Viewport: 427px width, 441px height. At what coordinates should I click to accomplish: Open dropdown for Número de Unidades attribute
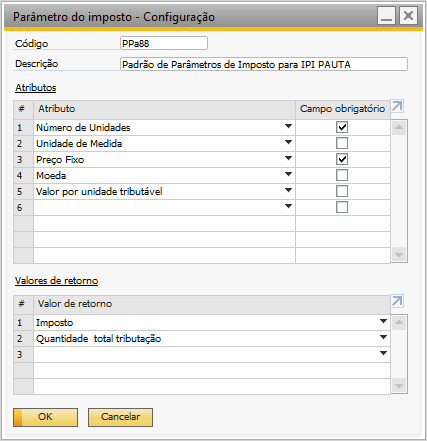pos(288,126)
